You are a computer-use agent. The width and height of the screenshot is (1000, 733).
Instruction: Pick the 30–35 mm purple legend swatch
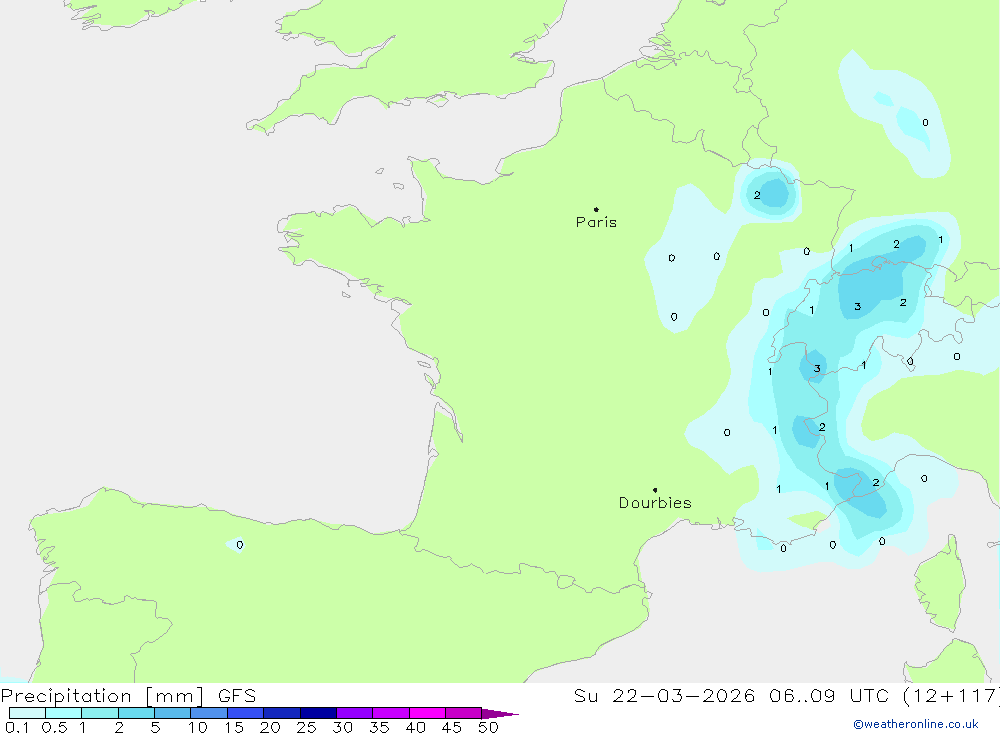tap(354, 713)
